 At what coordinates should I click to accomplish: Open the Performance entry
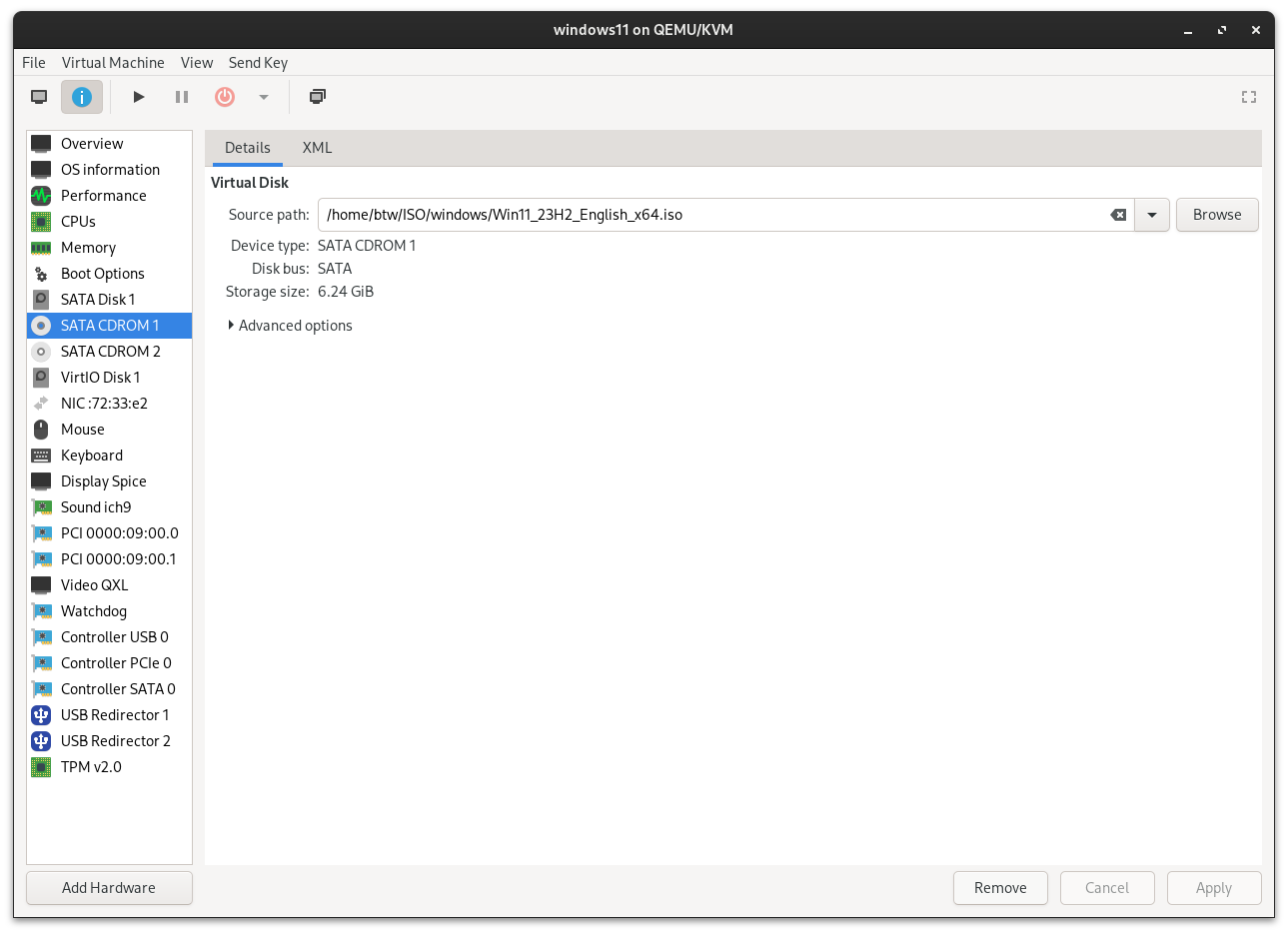pos(109,196)
